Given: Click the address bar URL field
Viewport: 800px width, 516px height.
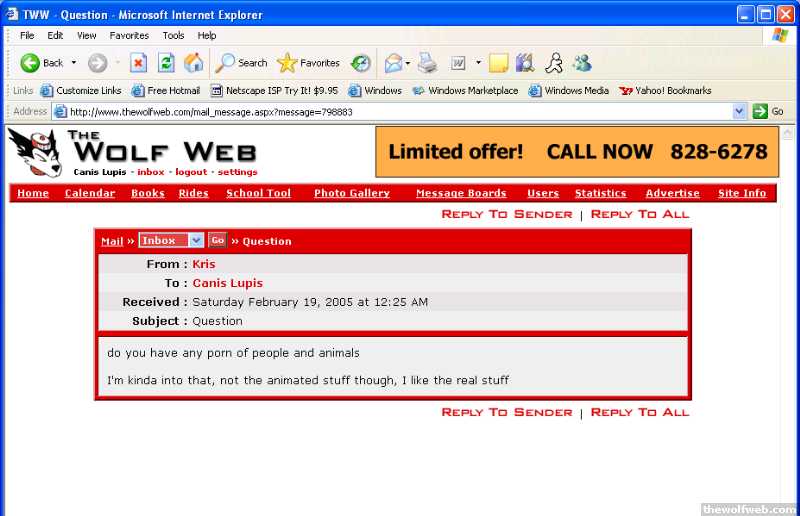Looking at the screenshot, I should (x=400, y=111).
